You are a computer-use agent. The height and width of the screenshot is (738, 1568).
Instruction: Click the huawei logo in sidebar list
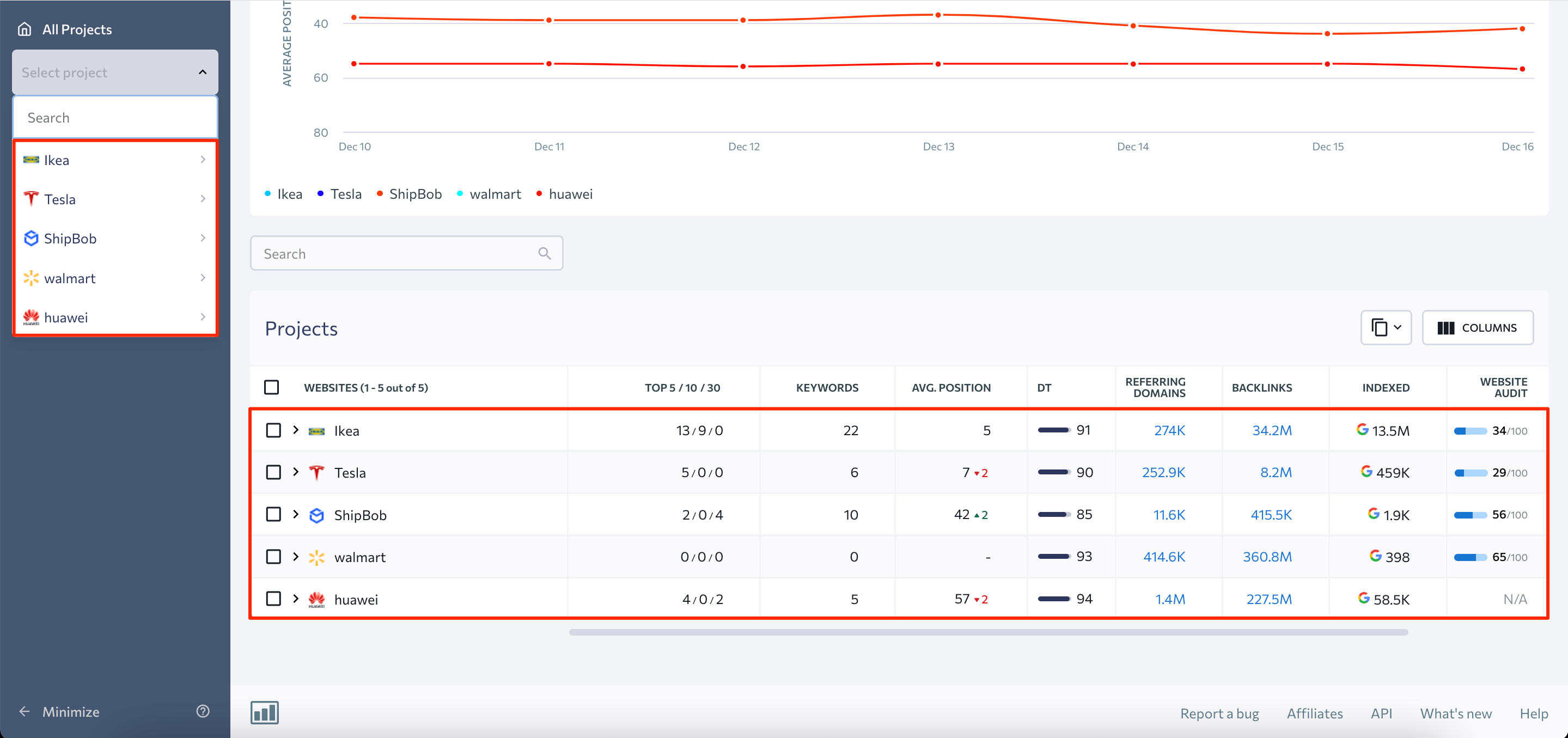point(31,317)
